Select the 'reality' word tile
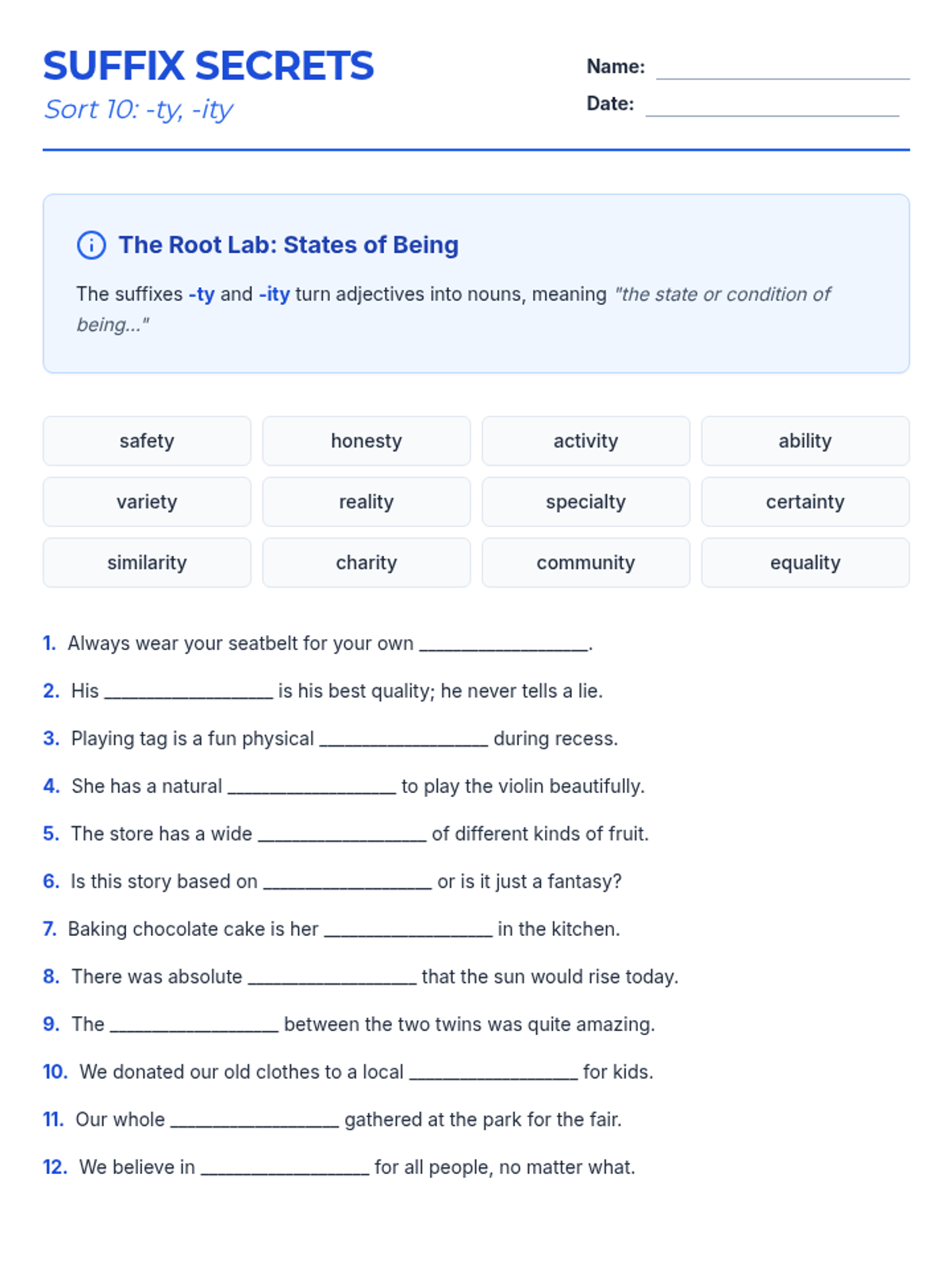 pyautogui.click(x=367, y=502)
